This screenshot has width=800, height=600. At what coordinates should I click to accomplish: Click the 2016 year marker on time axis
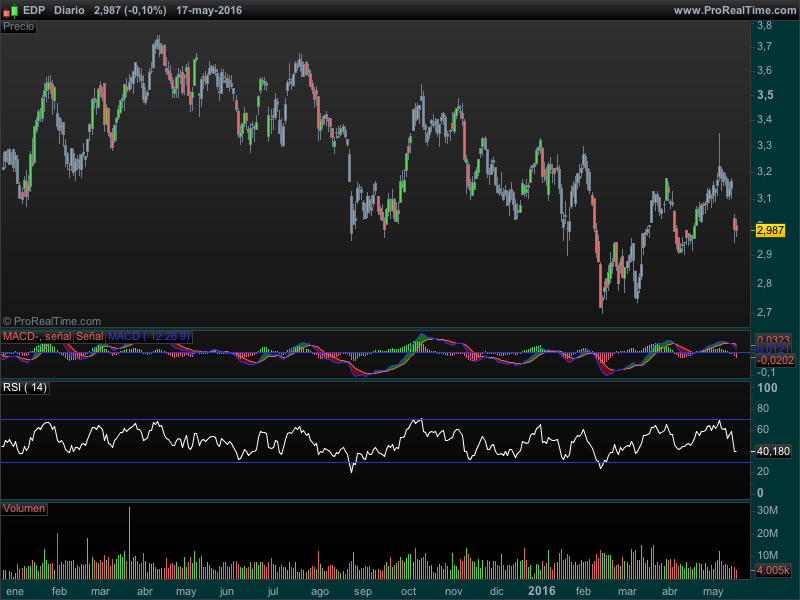click(541, 591)
